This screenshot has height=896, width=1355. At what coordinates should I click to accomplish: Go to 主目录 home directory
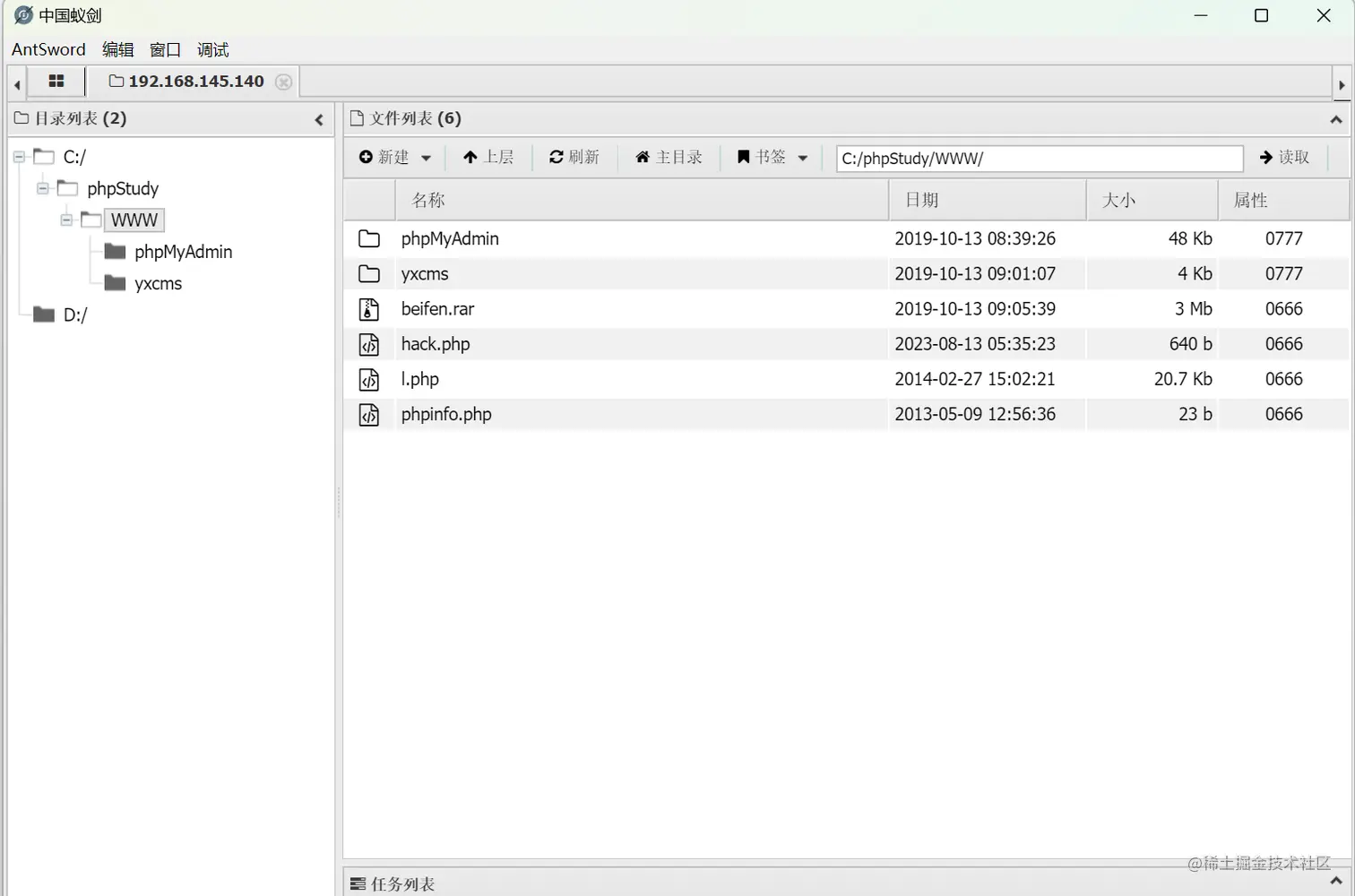click(x=669, y=157)
